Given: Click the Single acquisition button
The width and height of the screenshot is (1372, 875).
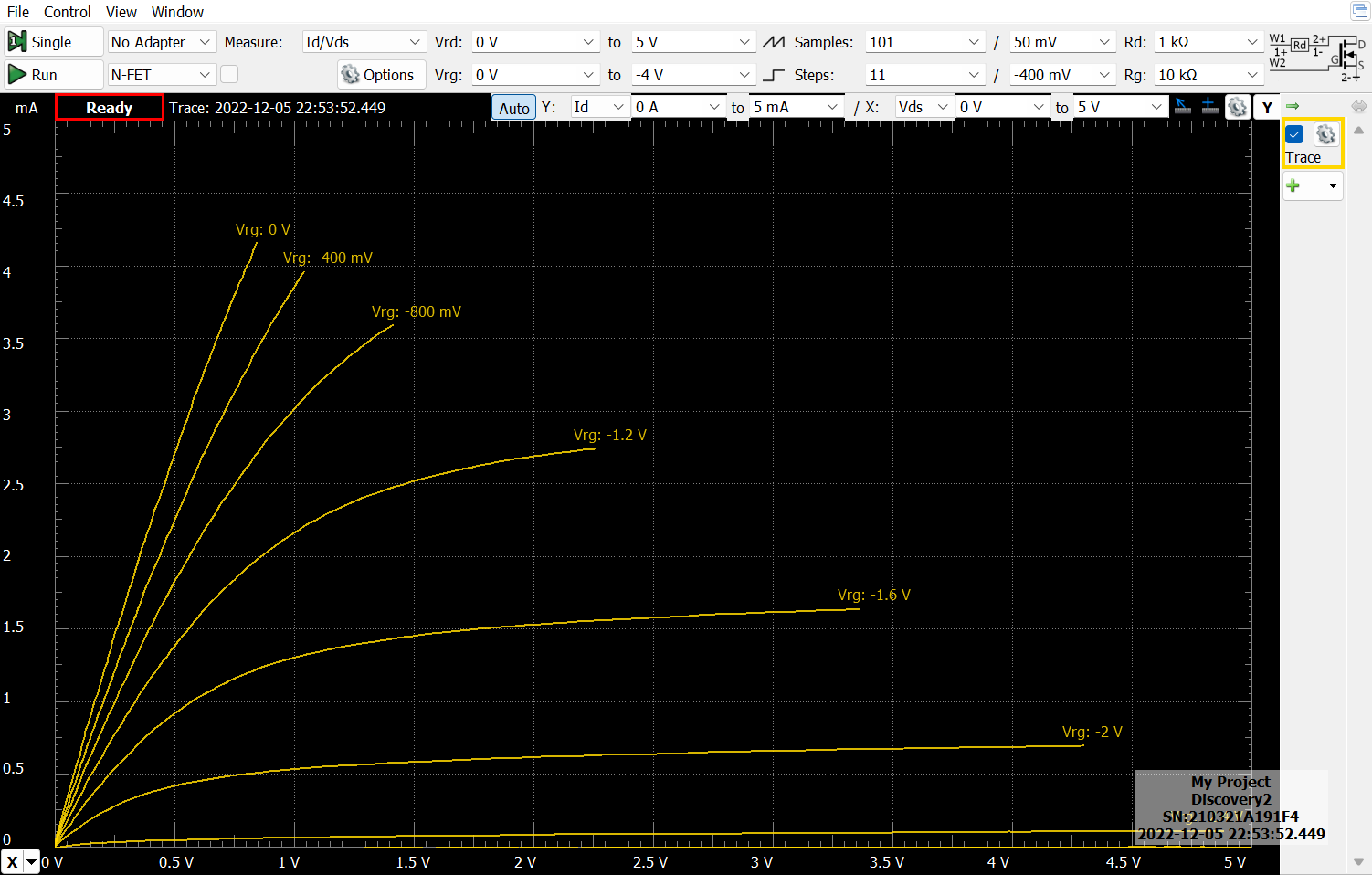Looking at the screenshot, I should click(x=53, y=42).
